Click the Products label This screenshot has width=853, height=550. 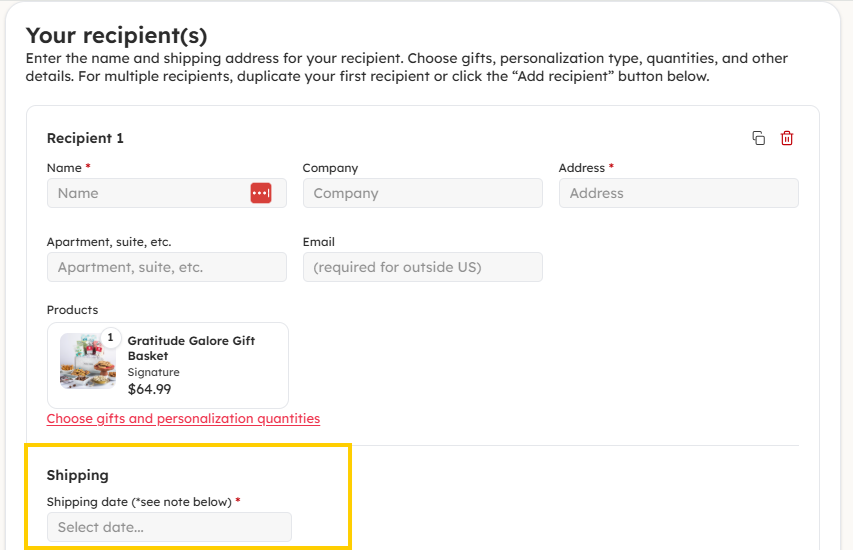72,310
